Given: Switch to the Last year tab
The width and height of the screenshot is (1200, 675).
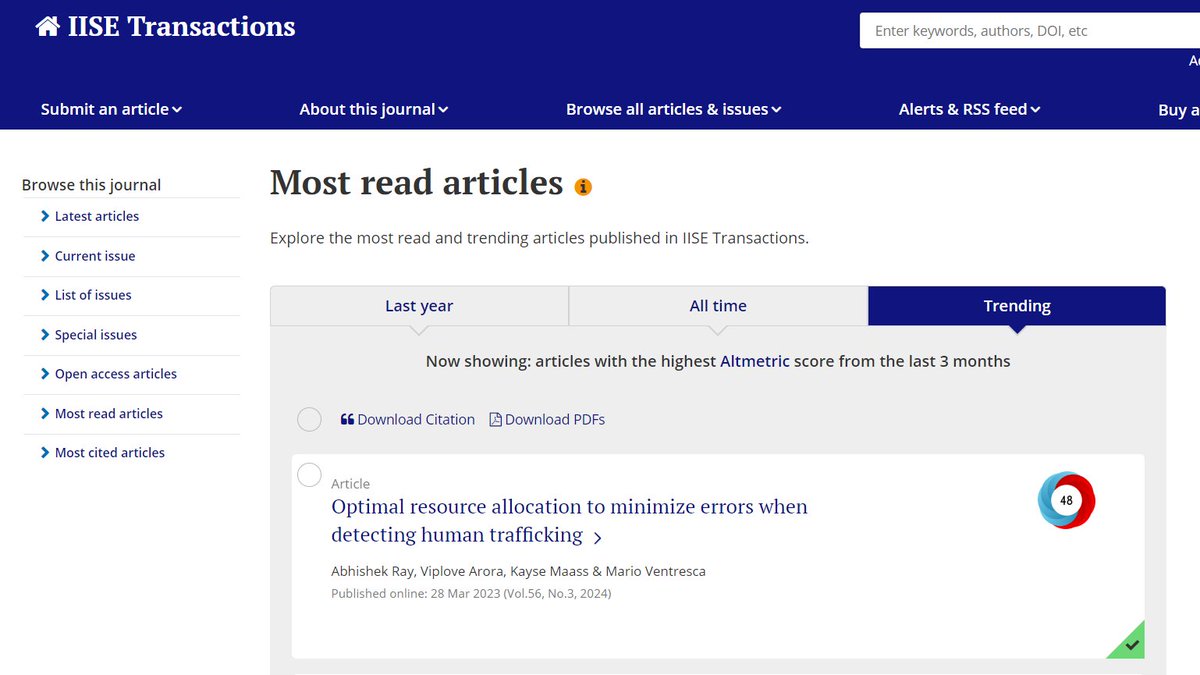Looking at the screenshot, I should [x=419, y=306].
